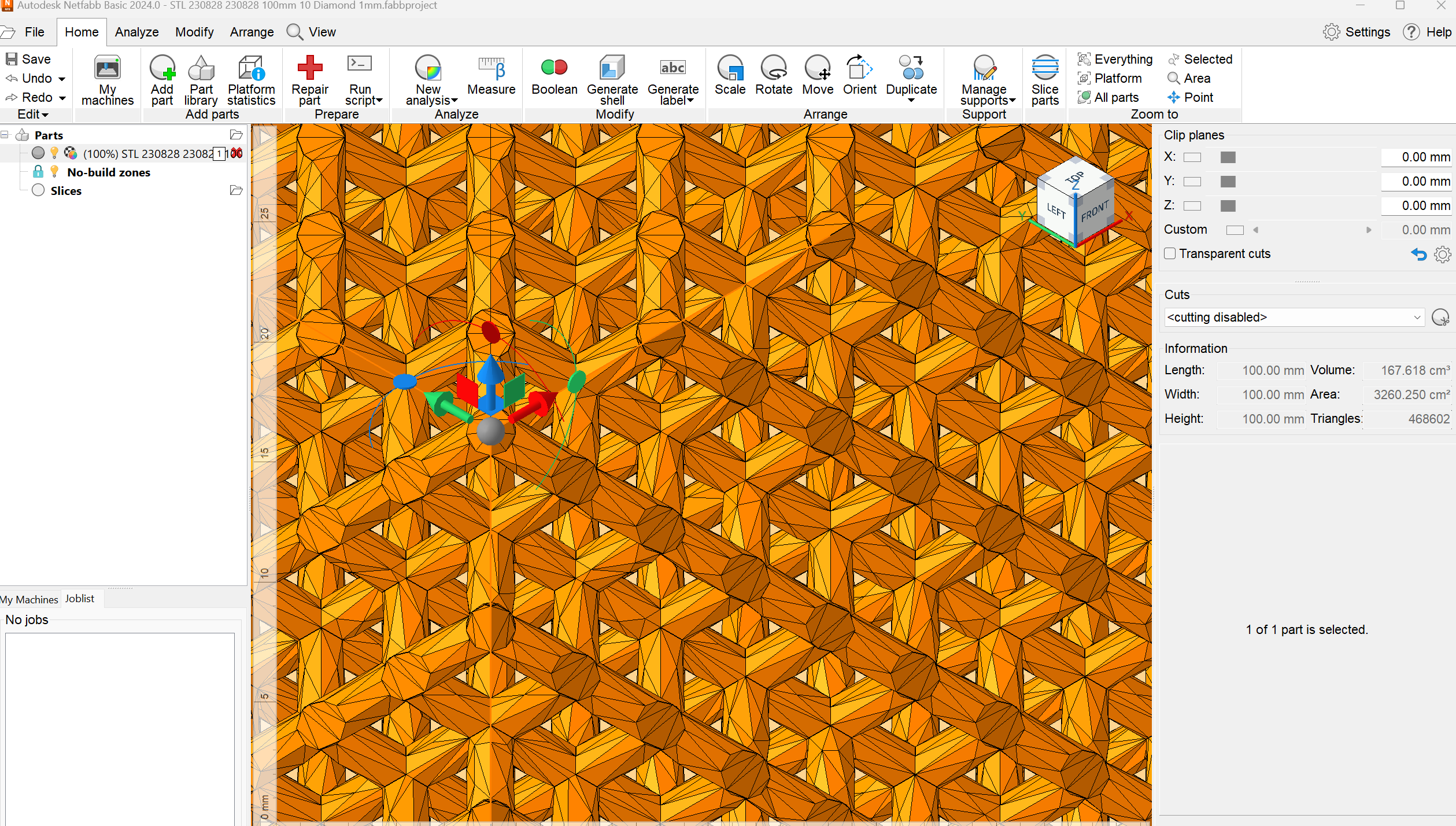The width and height of the screenshot is (1456, 826).
Task: Click the Add part icon
Action: pyautogui.click(x=162, y=69)
